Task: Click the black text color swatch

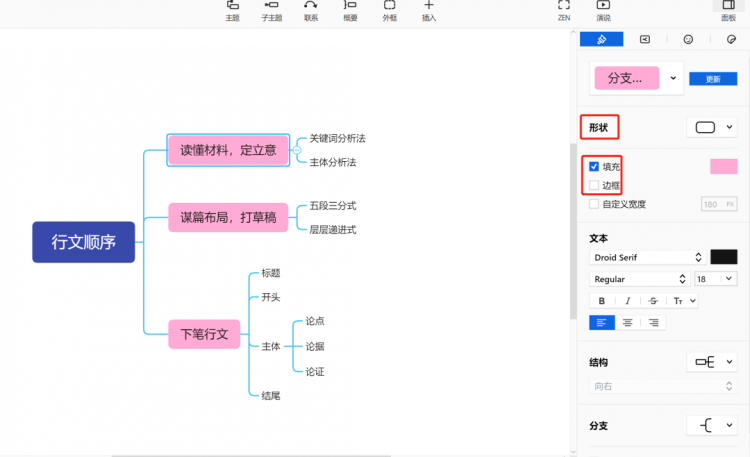Action: pos(724,257)
